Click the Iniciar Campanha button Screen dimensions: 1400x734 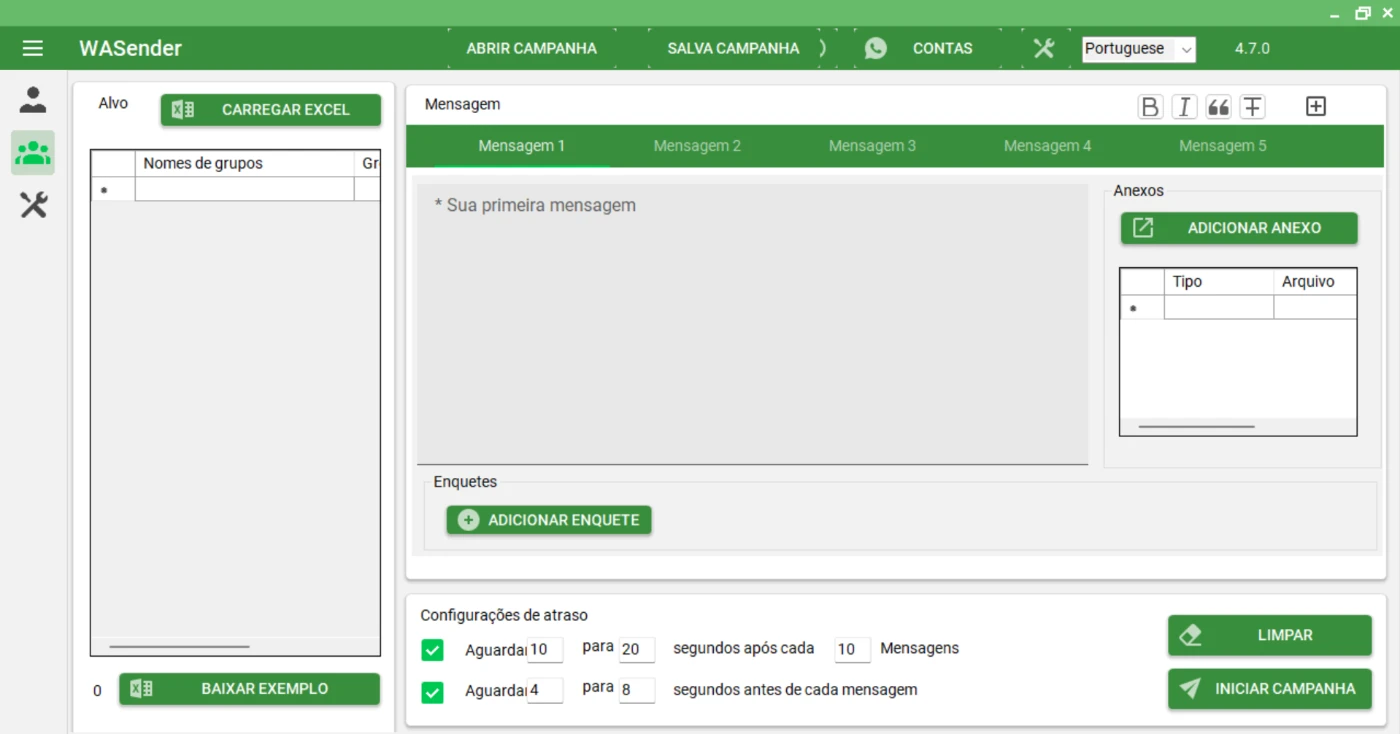tap(1269, 689)
